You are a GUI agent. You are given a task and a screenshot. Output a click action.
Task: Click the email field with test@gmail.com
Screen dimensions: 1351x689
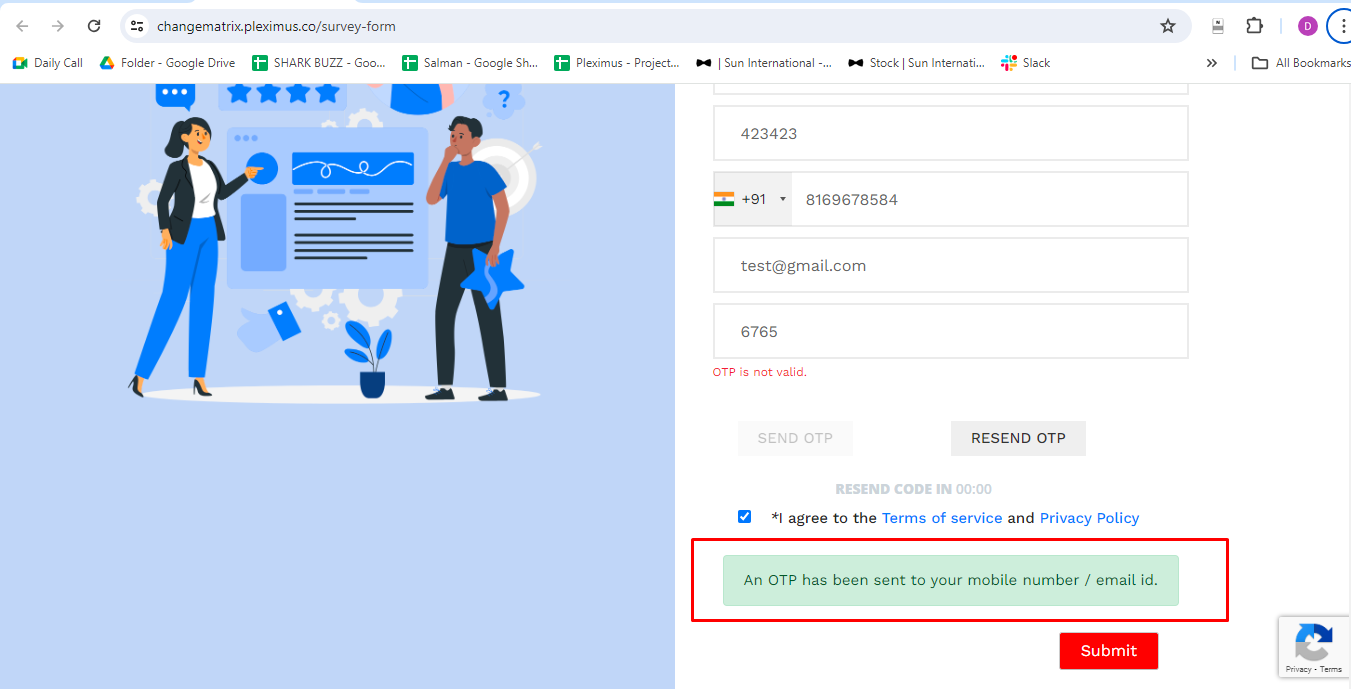pos(950,265)
